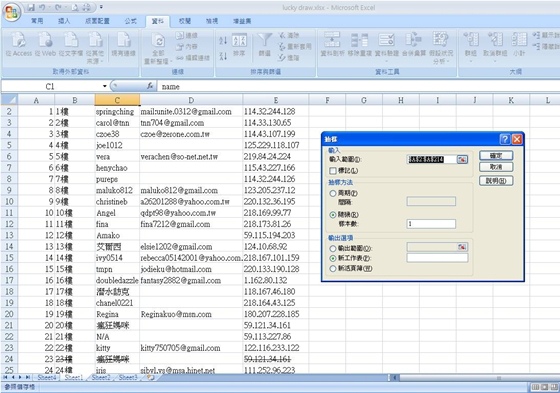Image resolution: width=560 pixels, height=393 pixels.
Task: Switch to the 公式 Formulas tab
Action: [x=131, y=21]
